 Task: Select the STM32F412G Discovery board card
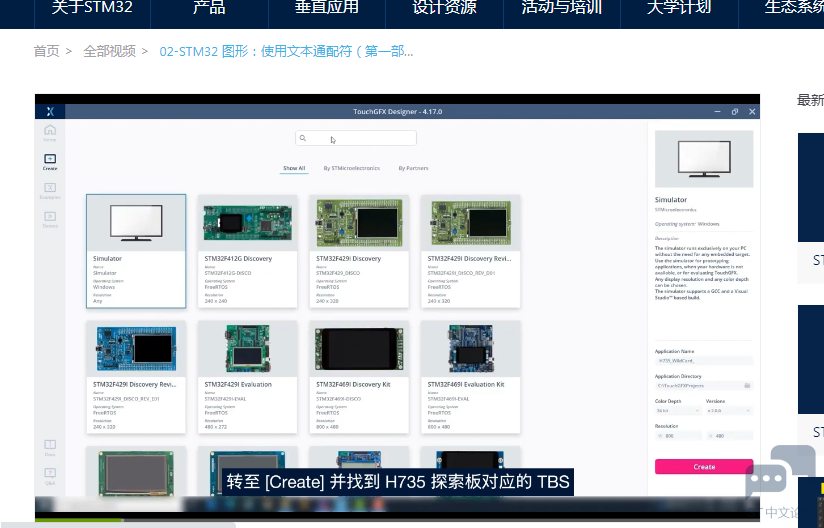pos(248,251)
